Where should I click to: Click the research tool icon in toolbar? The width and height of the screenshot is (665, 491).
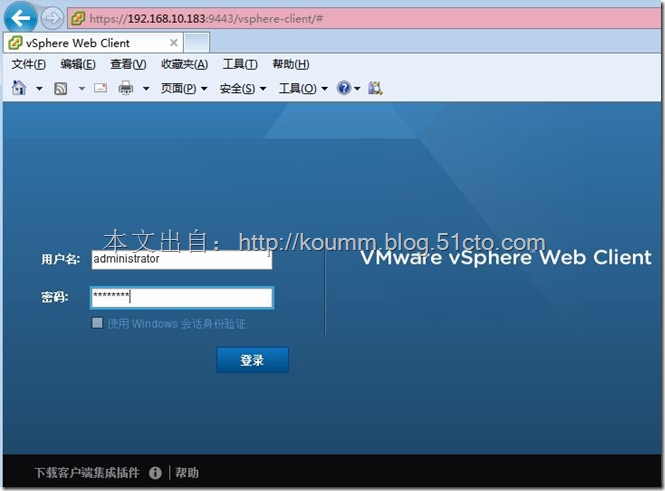375,88
